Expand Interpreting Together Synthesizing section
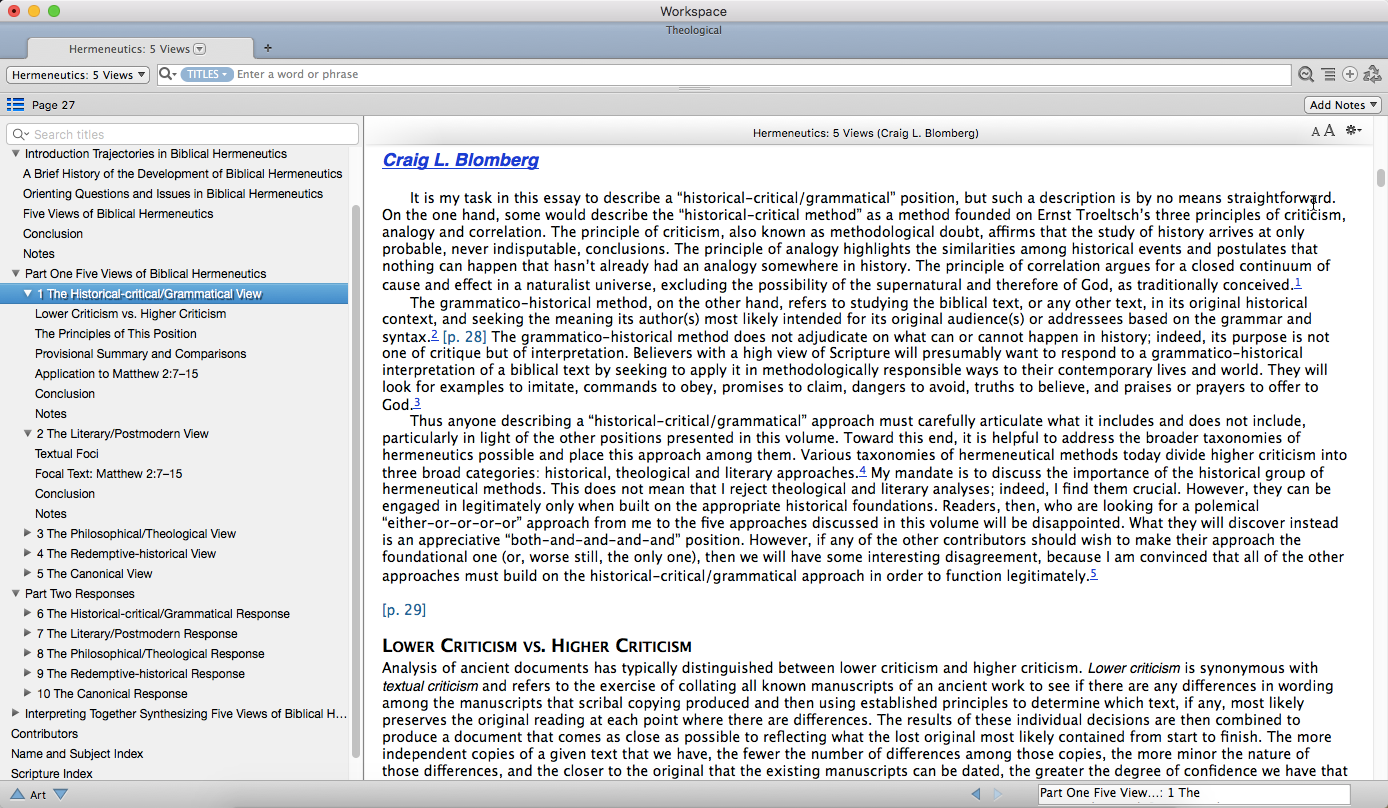The image size is (1388, 808). point(15,714)
